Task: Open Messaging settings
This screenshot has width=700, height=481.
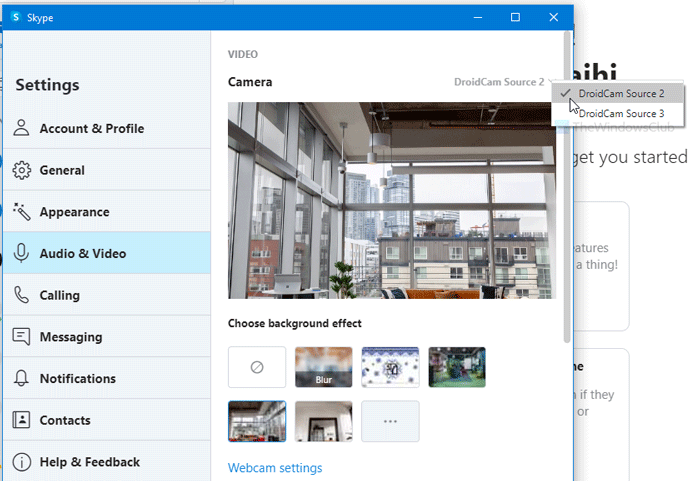Action: [107, 336]
